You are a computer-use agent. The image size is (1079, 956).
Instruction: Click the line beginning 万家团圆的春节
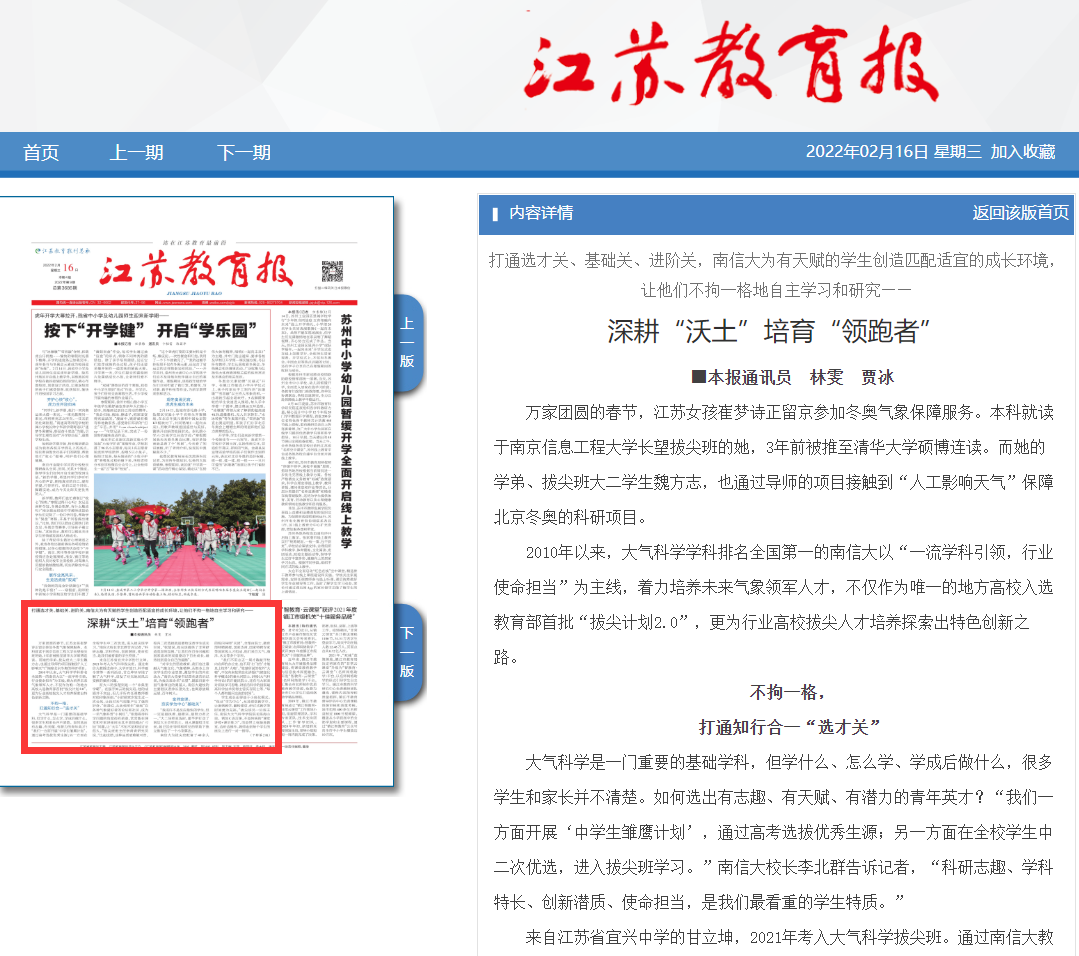(x=789, y=412)
